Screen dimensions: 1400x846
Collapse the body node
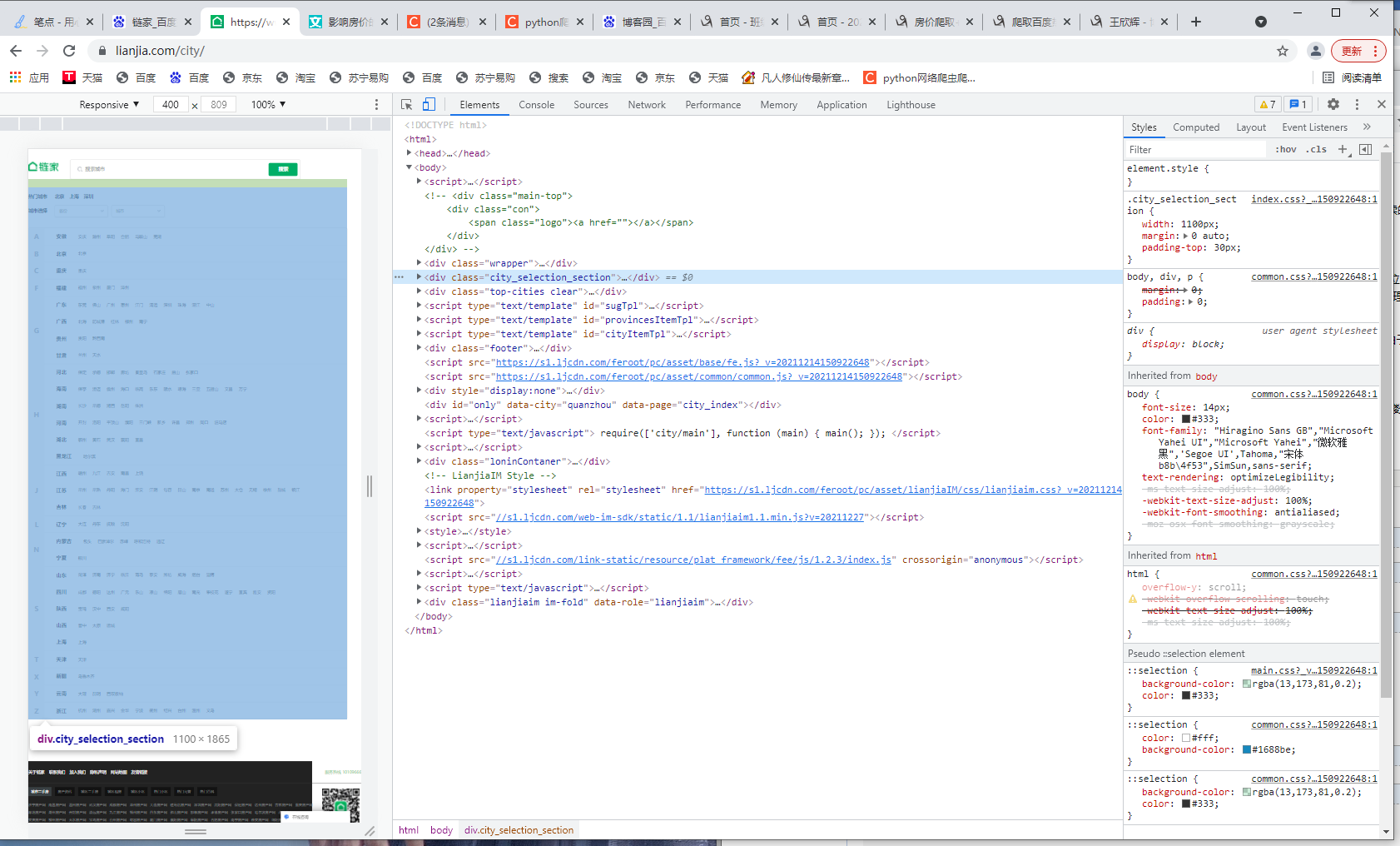[409, 167]
